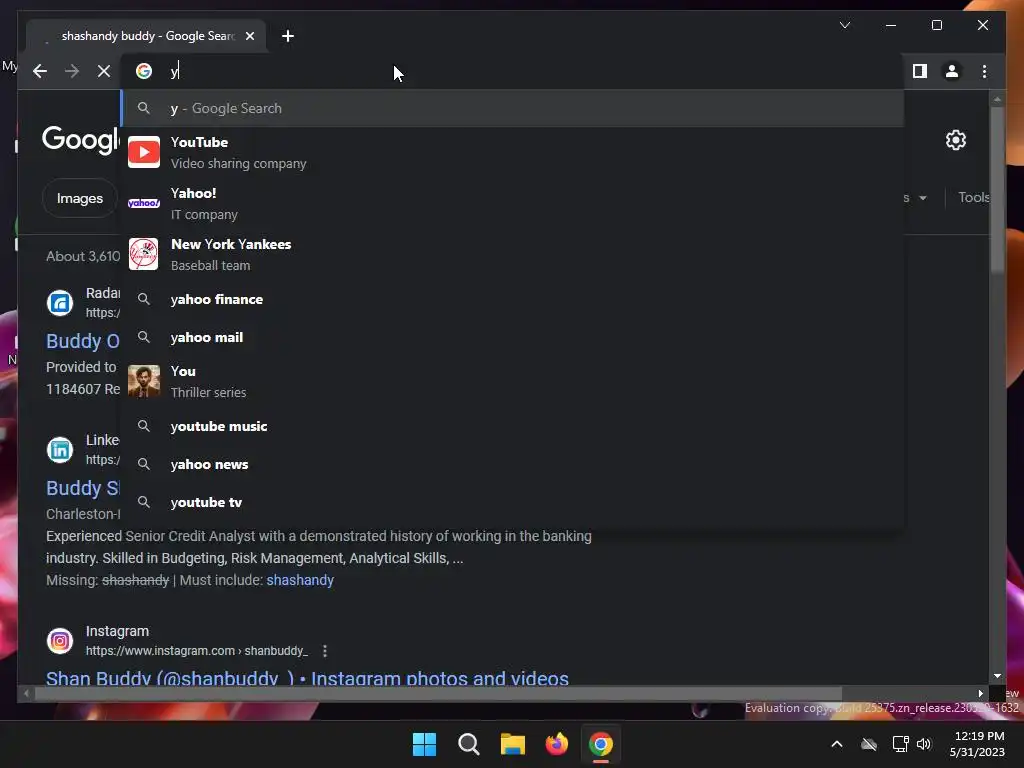Open the 'Buddy S' LinkedIn result link
Image resolution: width=1024 pixels, height=768 pixels.
83,488
